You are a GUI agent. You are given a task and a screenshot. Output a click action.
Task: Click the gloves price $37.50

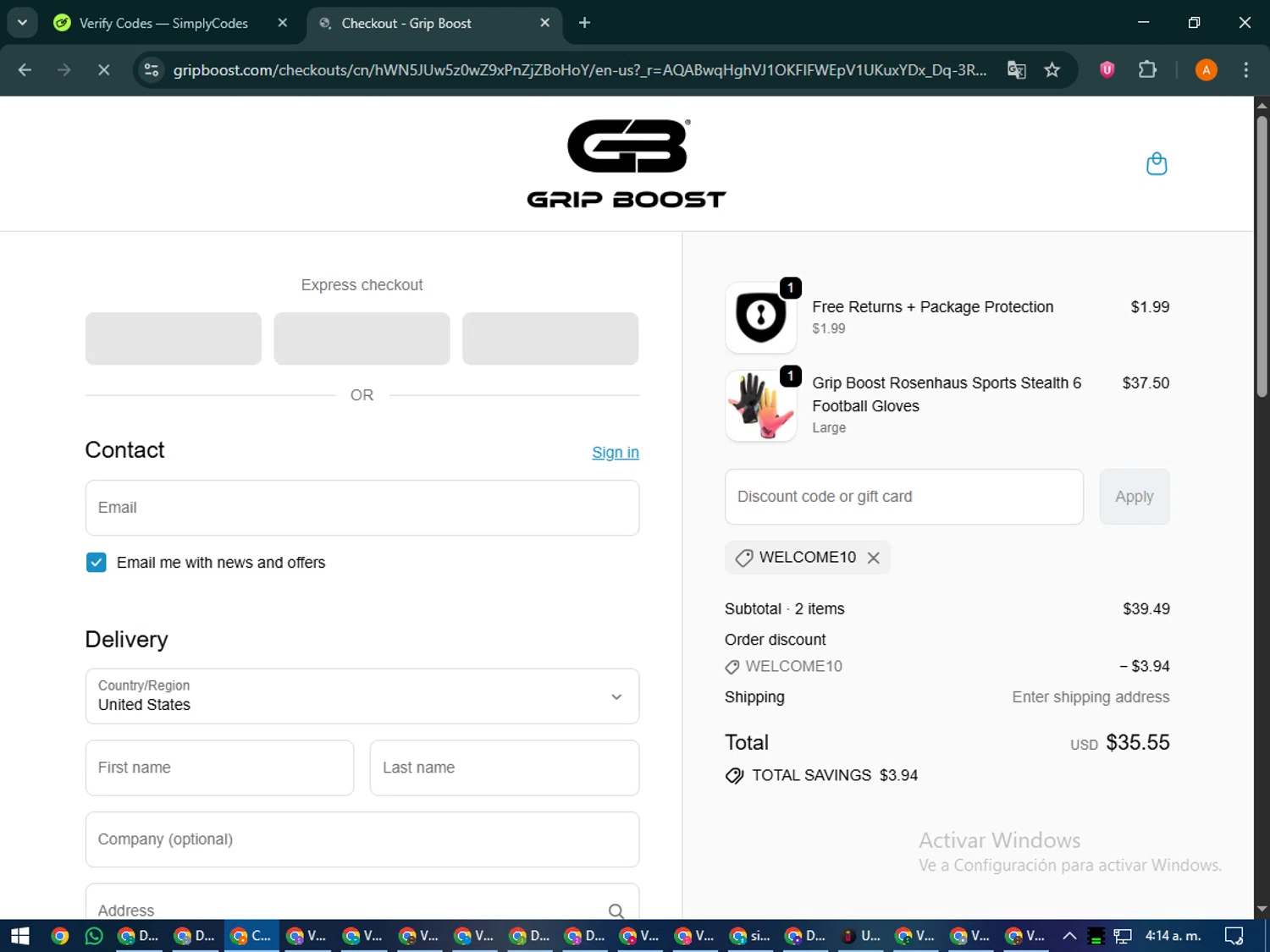coord(1146,383)
